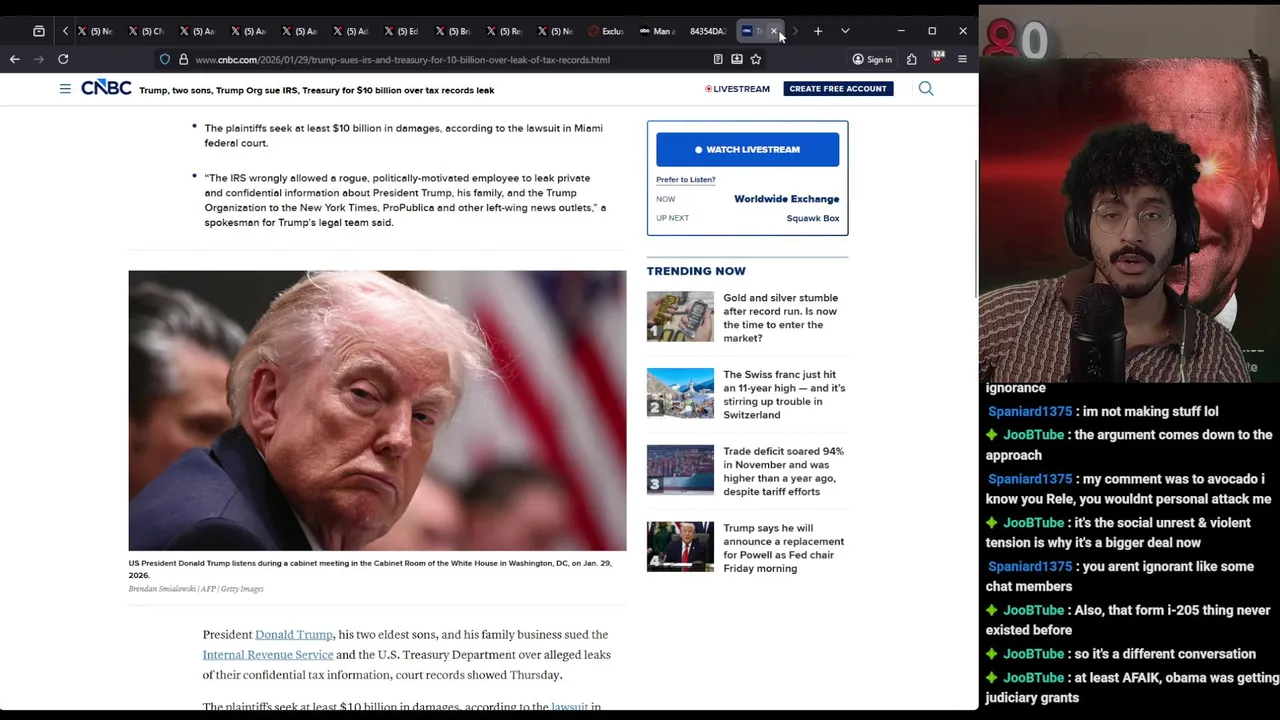
Task: Close the active CNBC tab
Action: [x=774, y=31]
